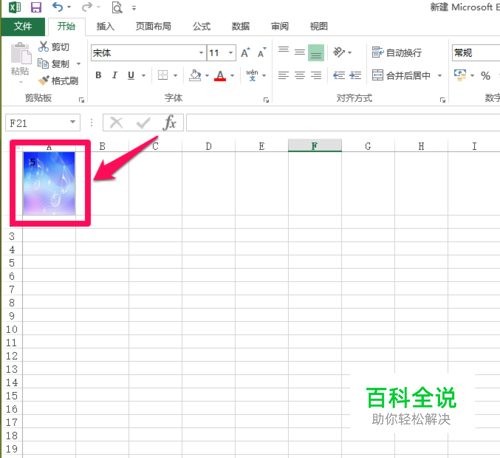Undo the last action
The width and height of the screenshot is (500, 458).
(58, 7)
